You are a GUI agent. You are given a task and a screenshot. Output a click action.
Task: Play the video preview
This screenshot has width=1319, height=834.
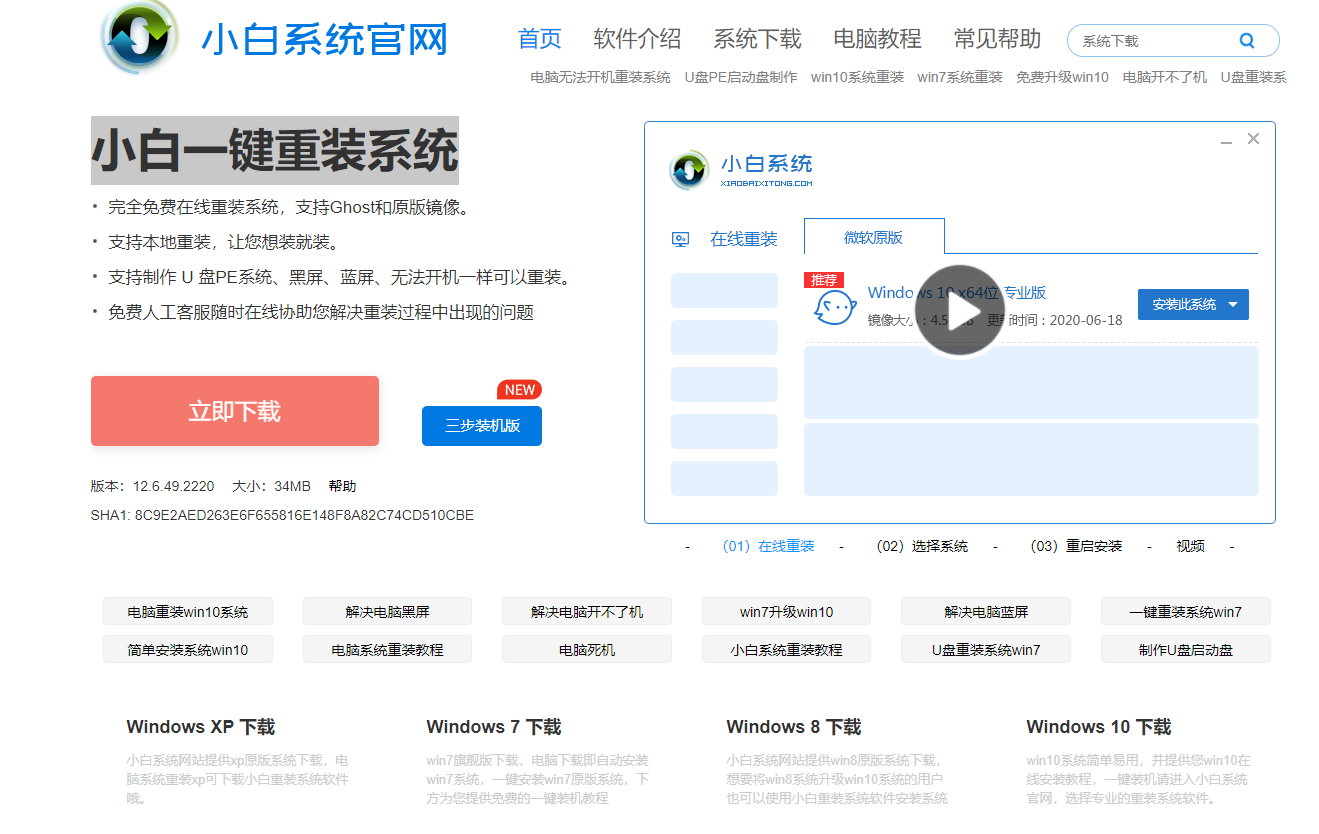point(959,310)
